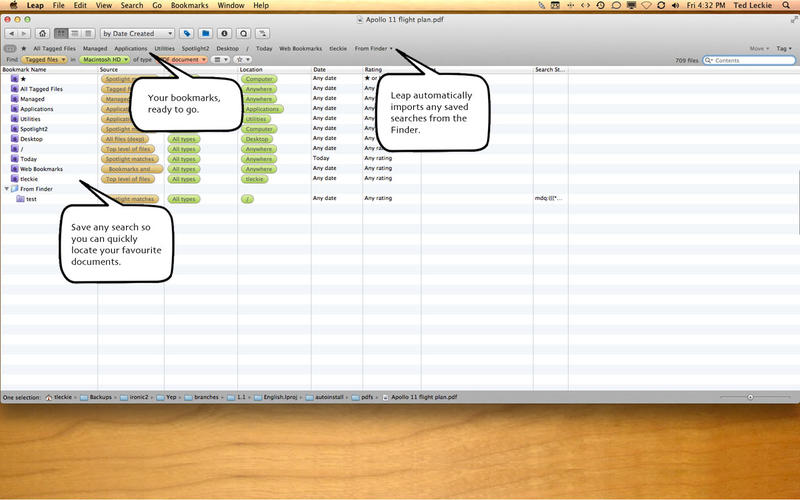Open the info inspector icon
The width and height of the screenshot is (800, 500).
click(225, 33)
